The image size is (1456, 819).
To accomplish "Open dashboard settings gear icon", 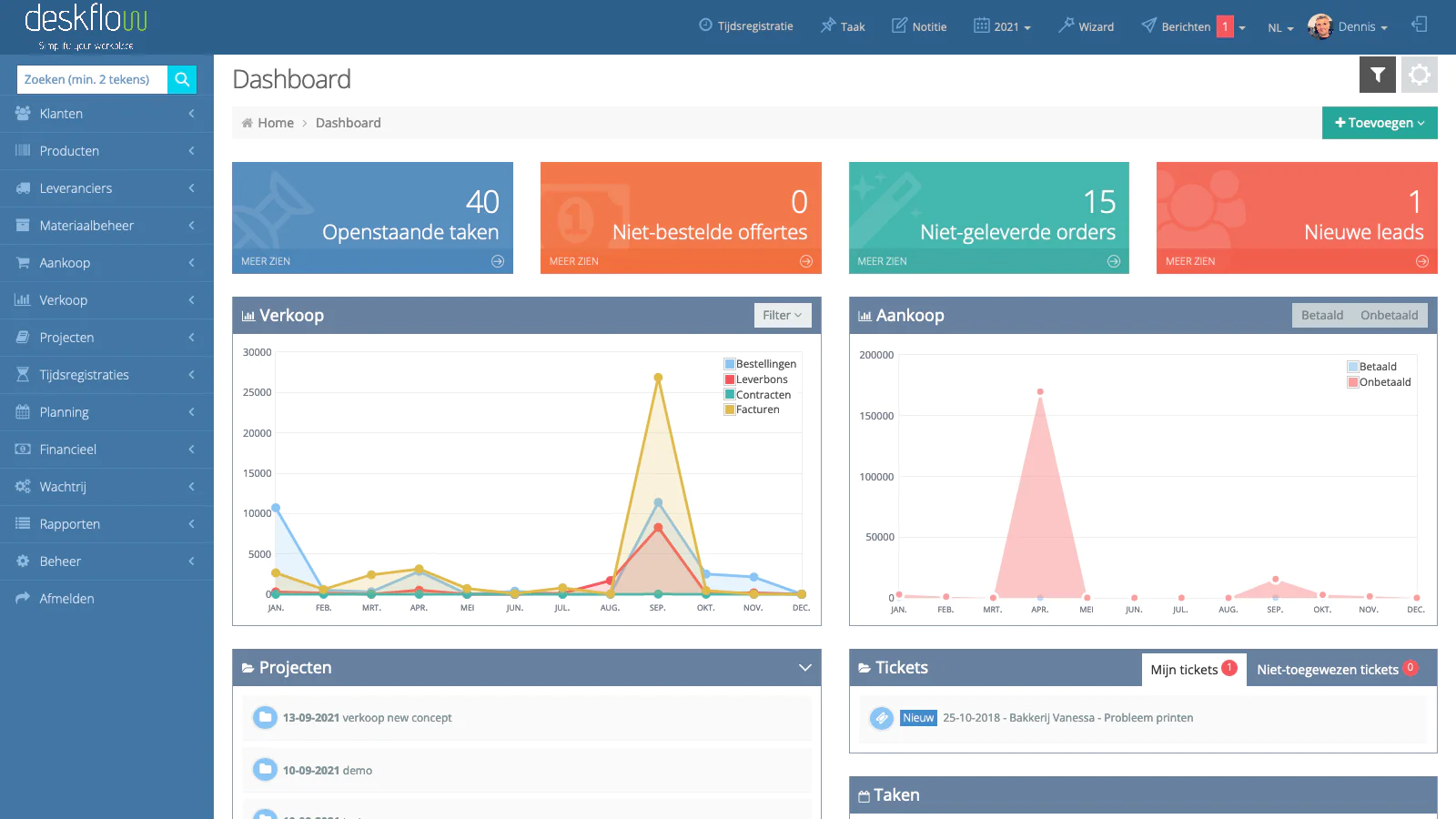I will [1419, 75].
